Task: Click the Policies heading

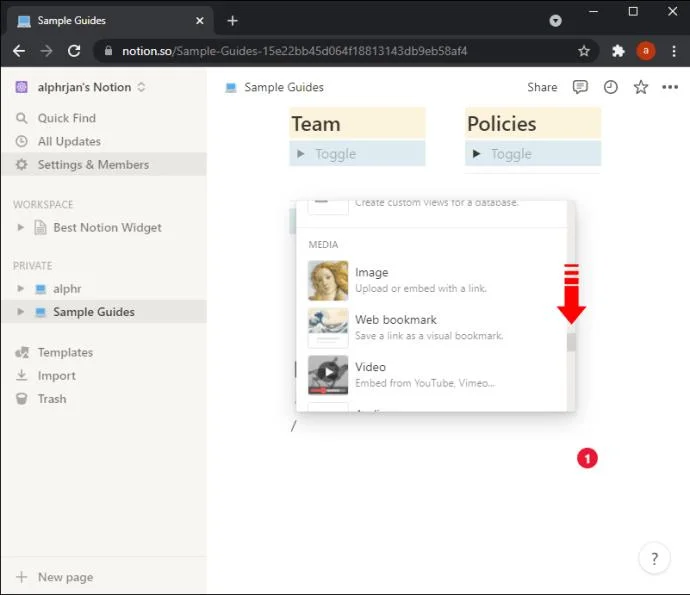Action: pyautogui.click(x=502, y=124)
